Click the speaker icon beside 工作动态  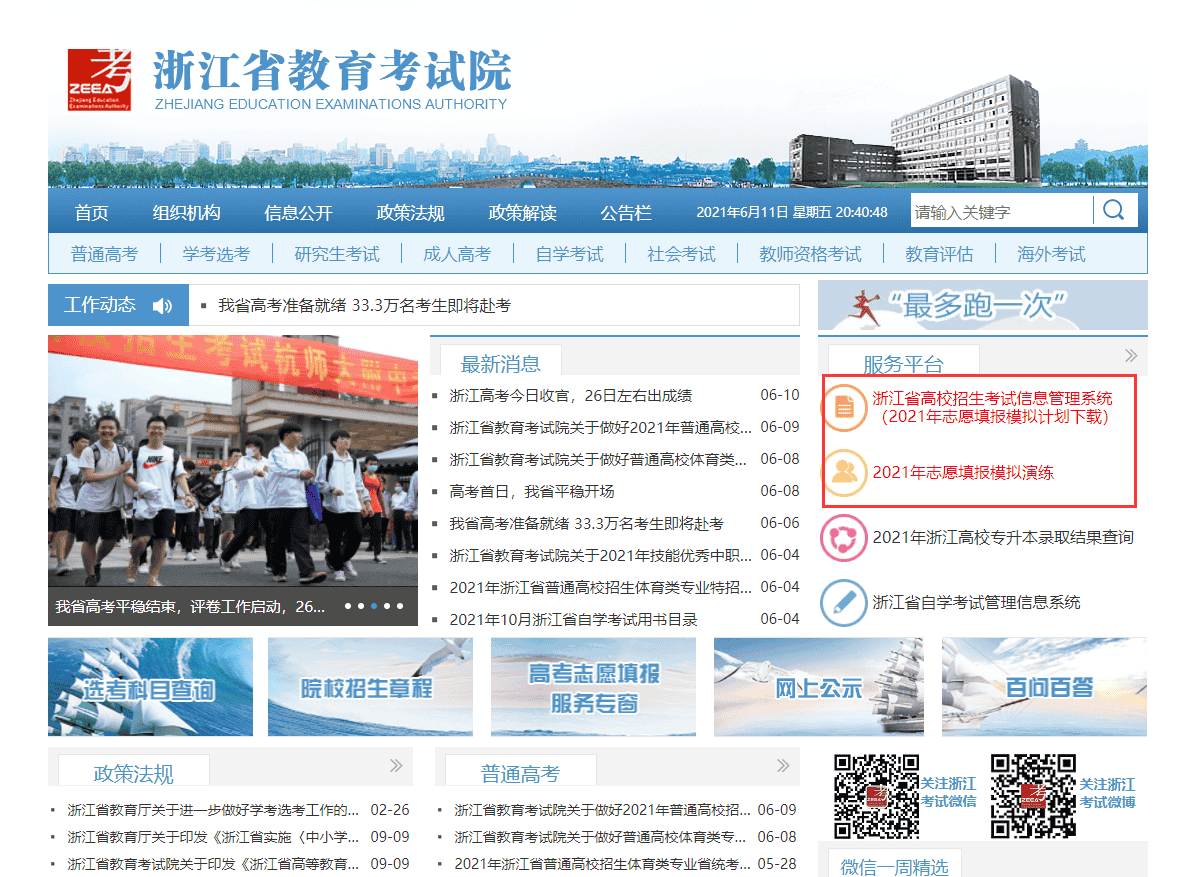click(x=162, y=306)
